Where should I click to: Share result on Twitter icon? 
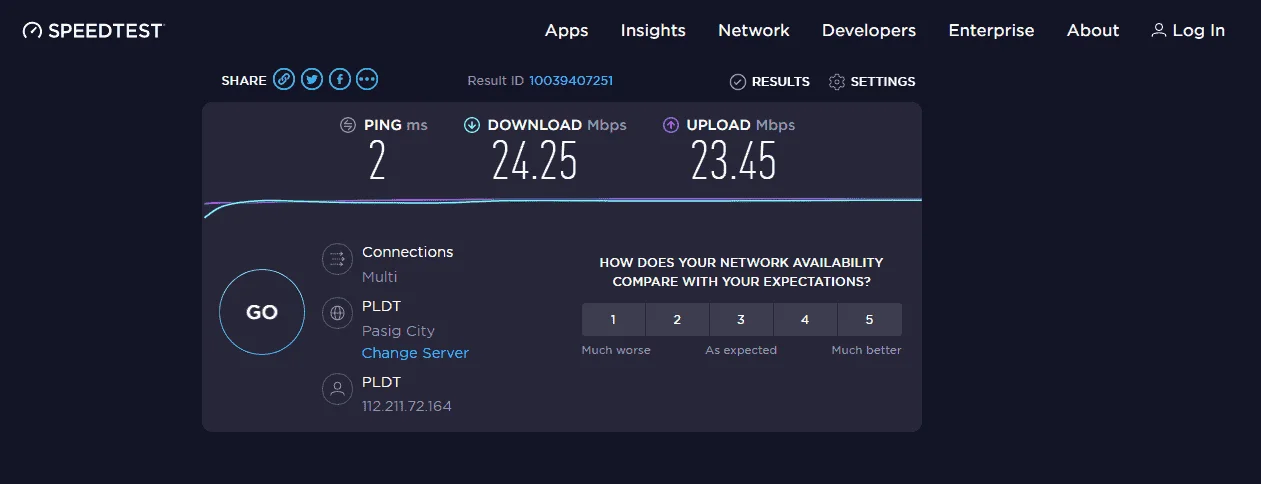313,80
